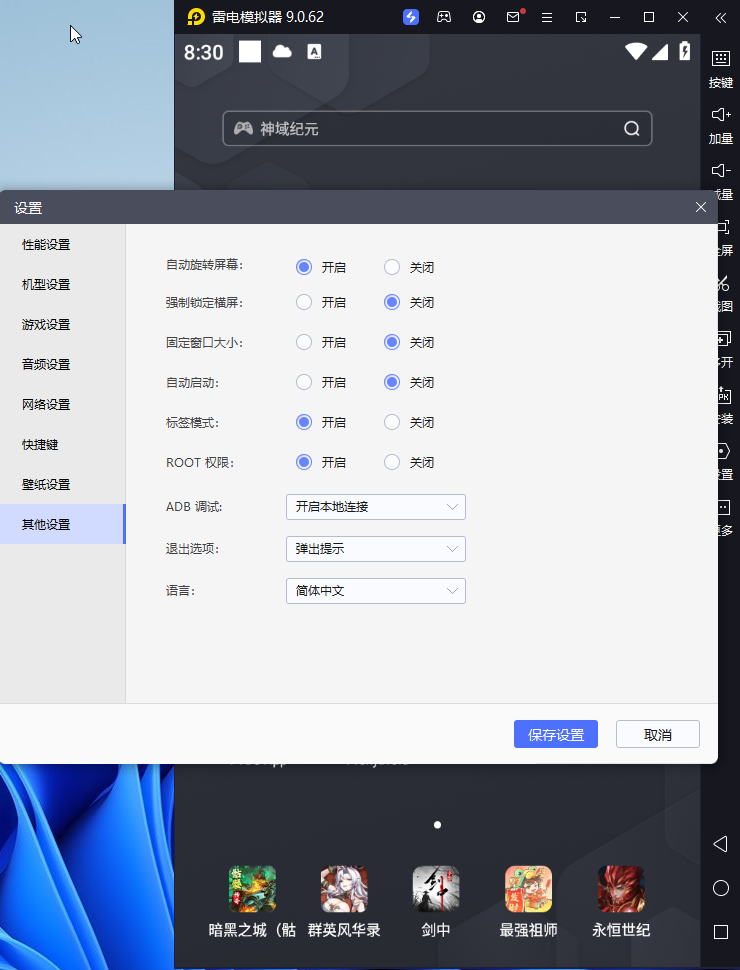This screenshot has width=740, height=970.
Task: Set 自动启动 to 开启
Action: tap(304, 382)
